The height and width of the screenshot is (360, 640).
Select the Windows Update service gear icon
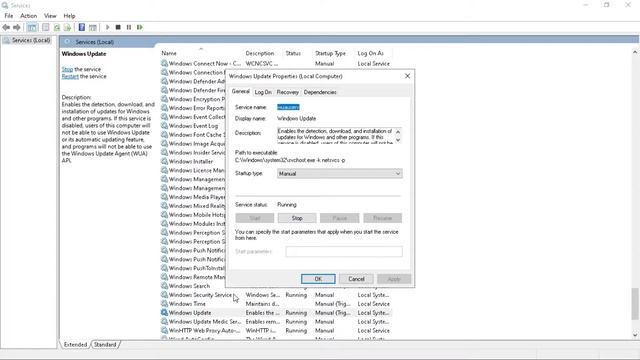click(x=164, y=313)
